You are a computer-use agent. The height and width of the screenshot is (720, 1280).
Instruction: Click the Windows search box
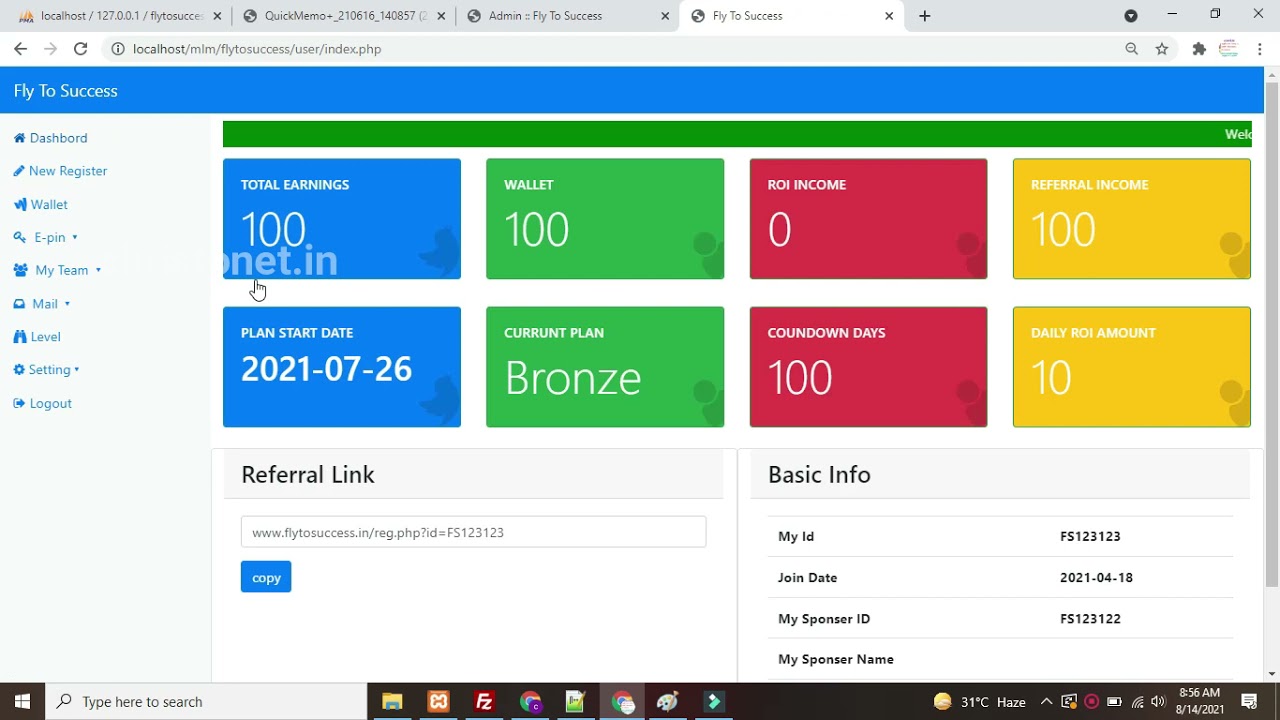[206, 701]
